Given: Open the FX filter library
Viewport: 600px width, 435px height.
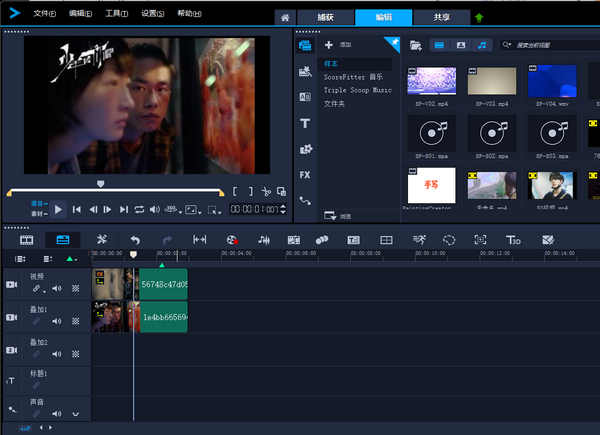Looking at the screenshot, I should 305,174.
